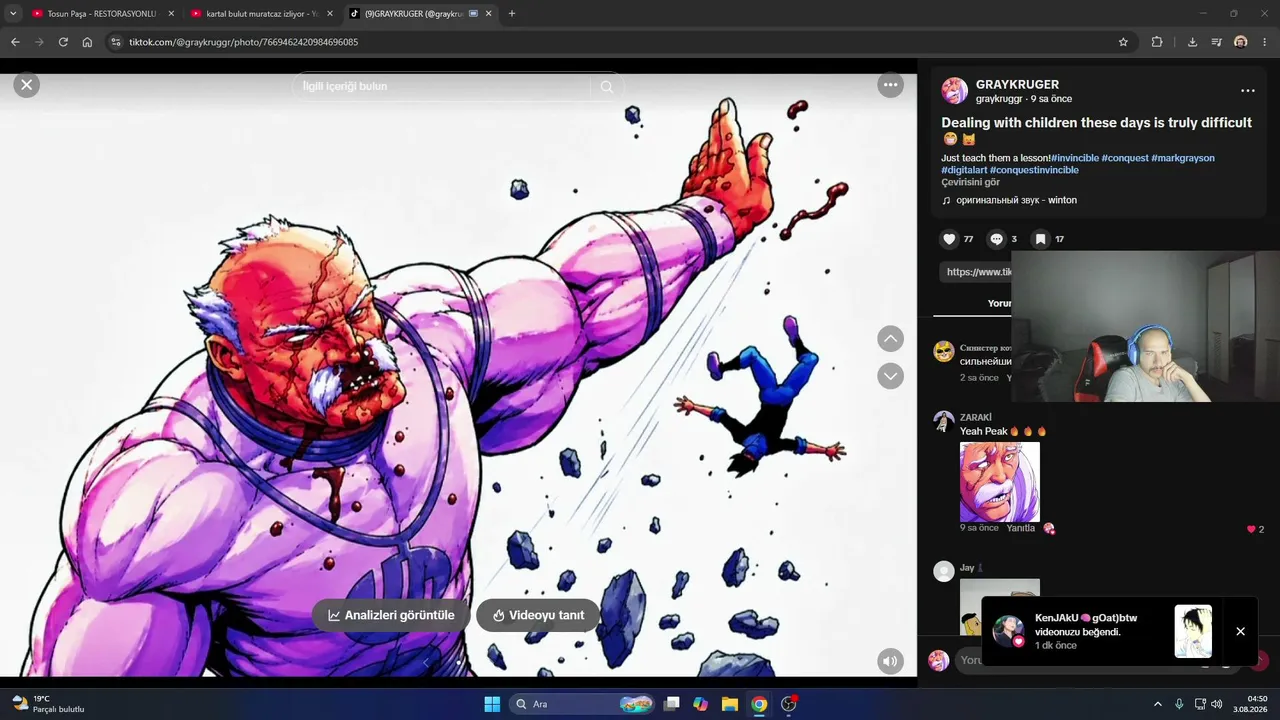Click the magnifier icon in the related content search
This screenshot has height=720, width=1280.
coord(607,87)
